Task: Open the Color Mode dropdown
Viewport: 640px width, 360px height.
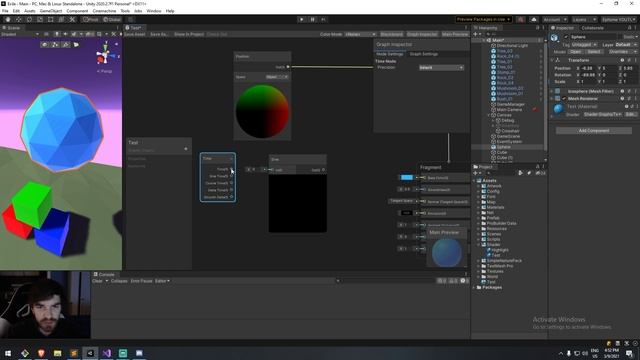Action: pyautogui.click(x=360, y=34)
